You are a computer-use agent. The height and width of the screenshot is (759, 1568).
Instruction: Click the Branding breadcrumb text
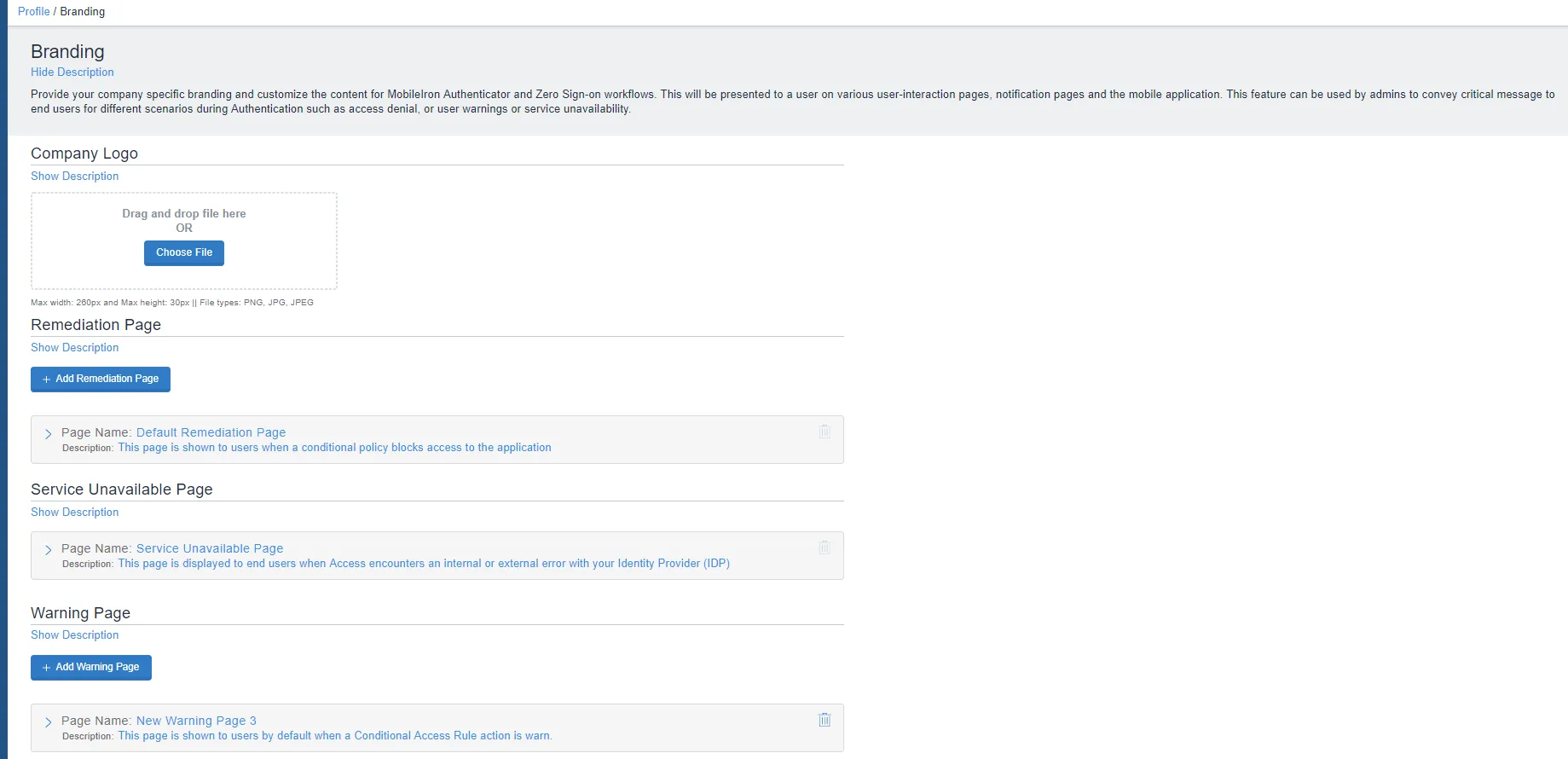[x=83, y=11]
